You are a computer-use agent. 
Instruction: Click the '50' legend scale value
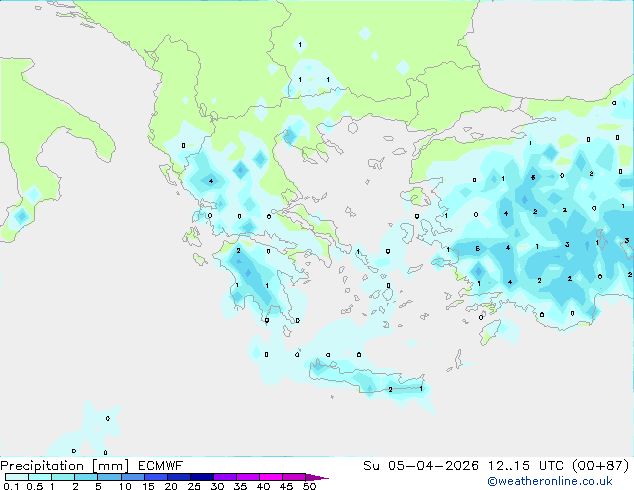[309, 486]
